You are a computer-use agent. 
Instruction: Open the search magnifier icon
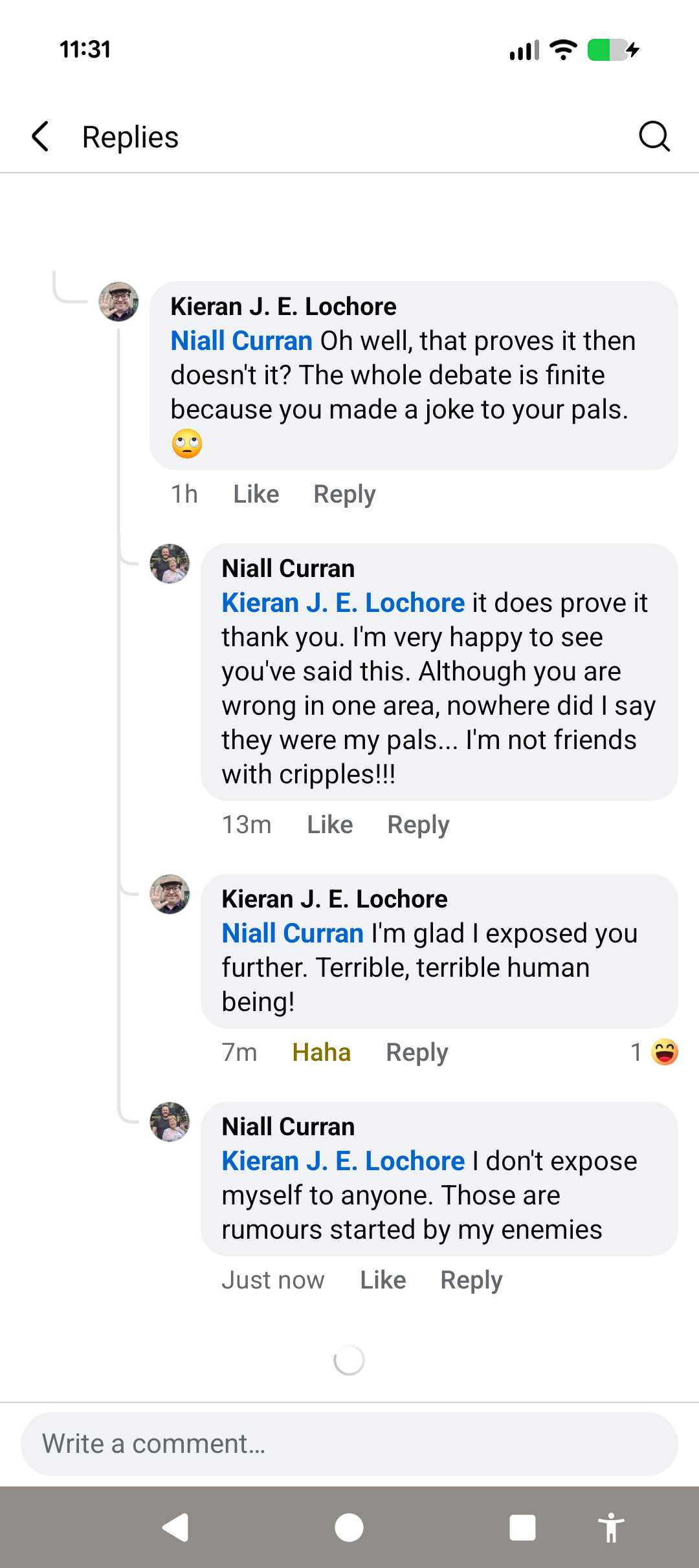(x=654, y=136)
